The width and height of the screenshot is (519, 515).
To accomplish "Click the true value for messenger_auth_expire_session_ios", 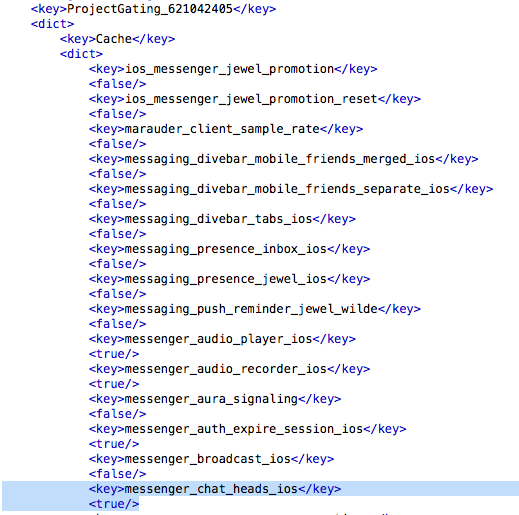I will tap(114, 444).
